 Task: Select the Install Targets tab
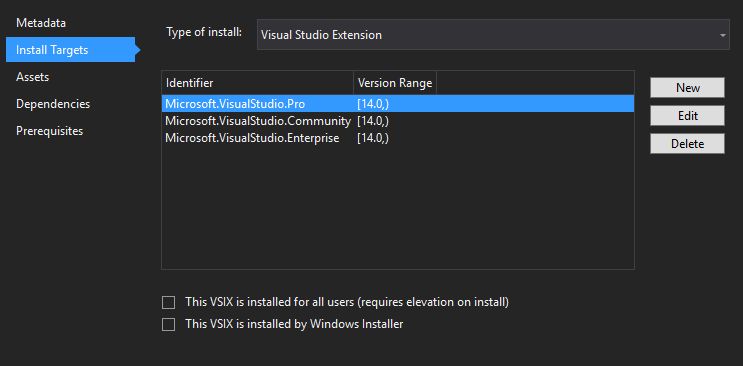pyautogui.click(x=70, y=50)
